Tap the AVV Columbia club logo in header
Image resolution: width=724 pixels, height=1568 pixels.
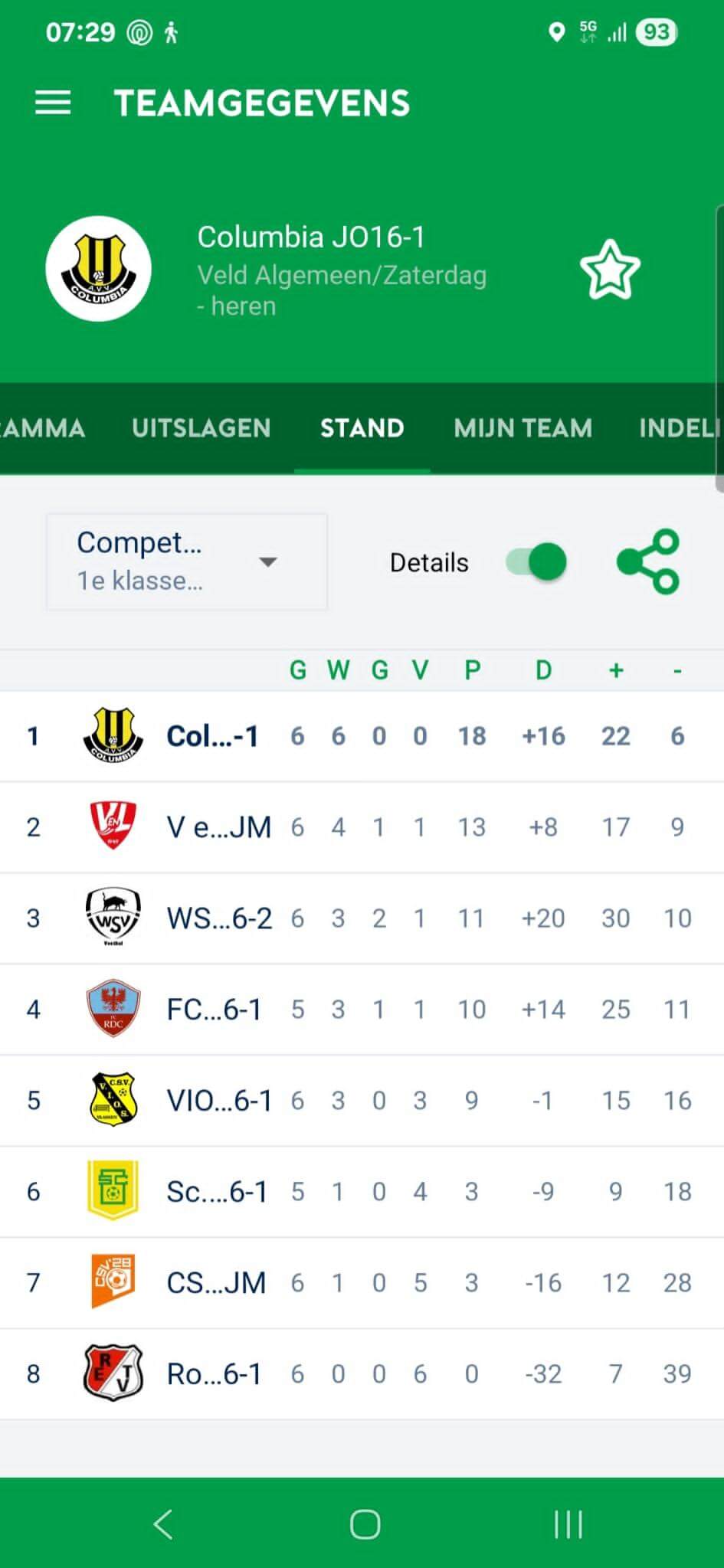point(99,269)
